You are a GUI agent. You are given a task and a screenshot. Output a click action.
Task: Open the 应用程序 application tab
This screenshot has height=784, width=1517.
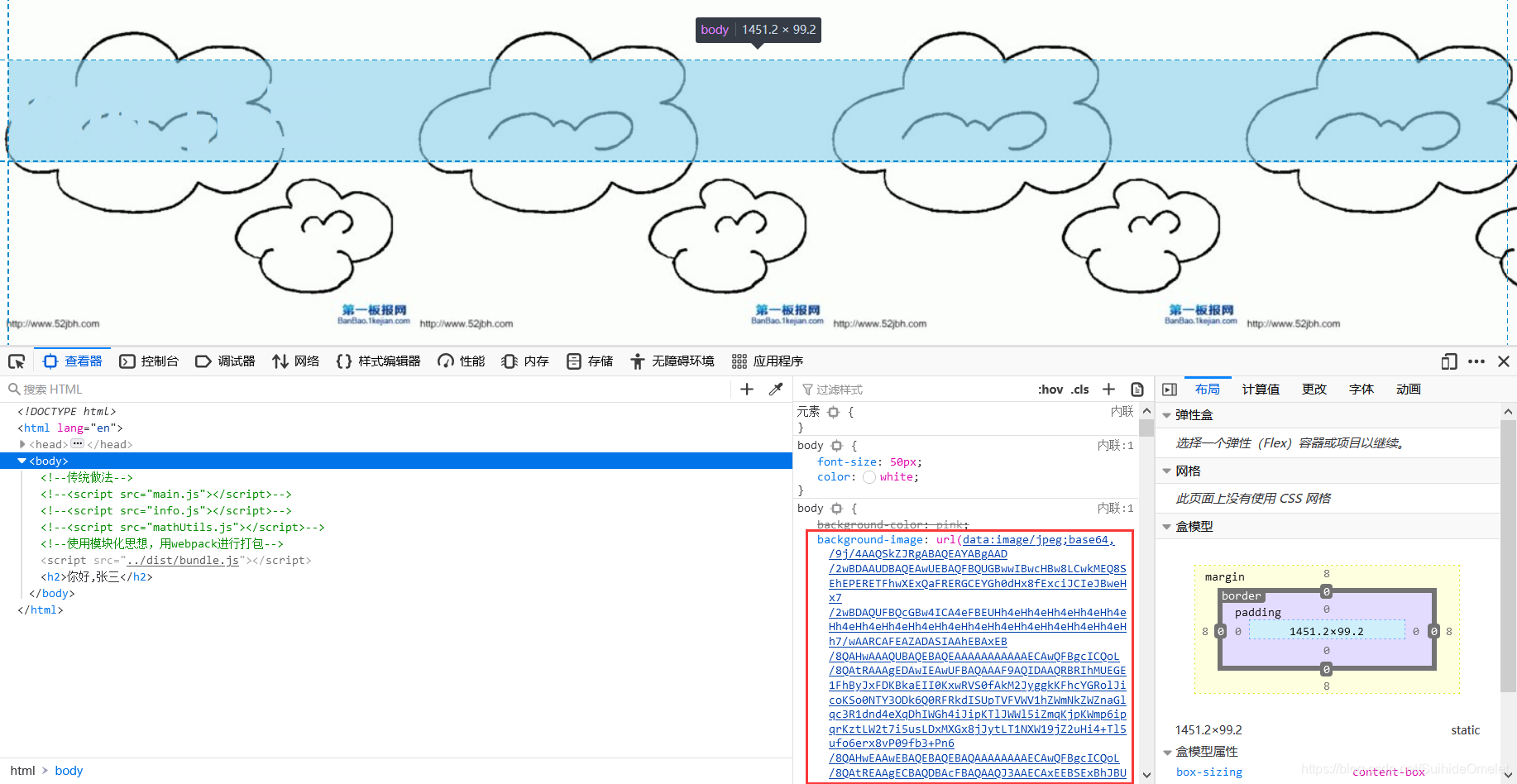(768, 361)
